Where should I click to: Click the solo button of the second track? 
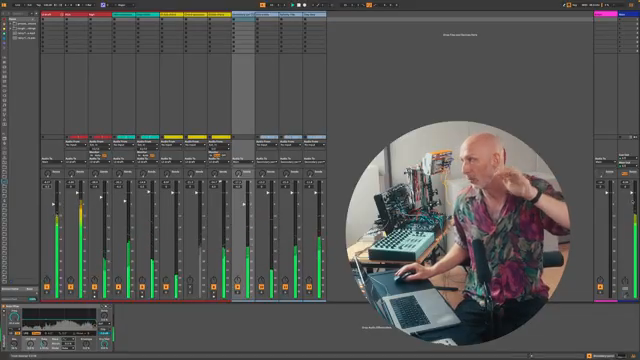pos(71,292)
